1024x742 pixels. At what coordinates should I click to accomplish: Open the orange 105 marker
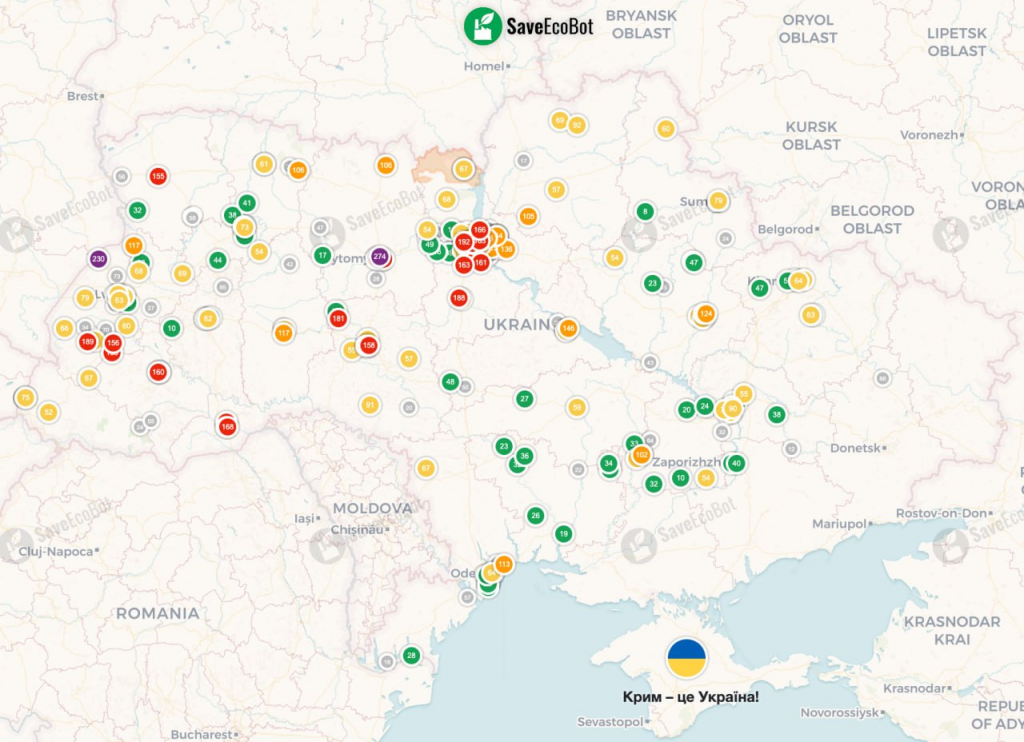pyautogui.click(x=528, y=216)
